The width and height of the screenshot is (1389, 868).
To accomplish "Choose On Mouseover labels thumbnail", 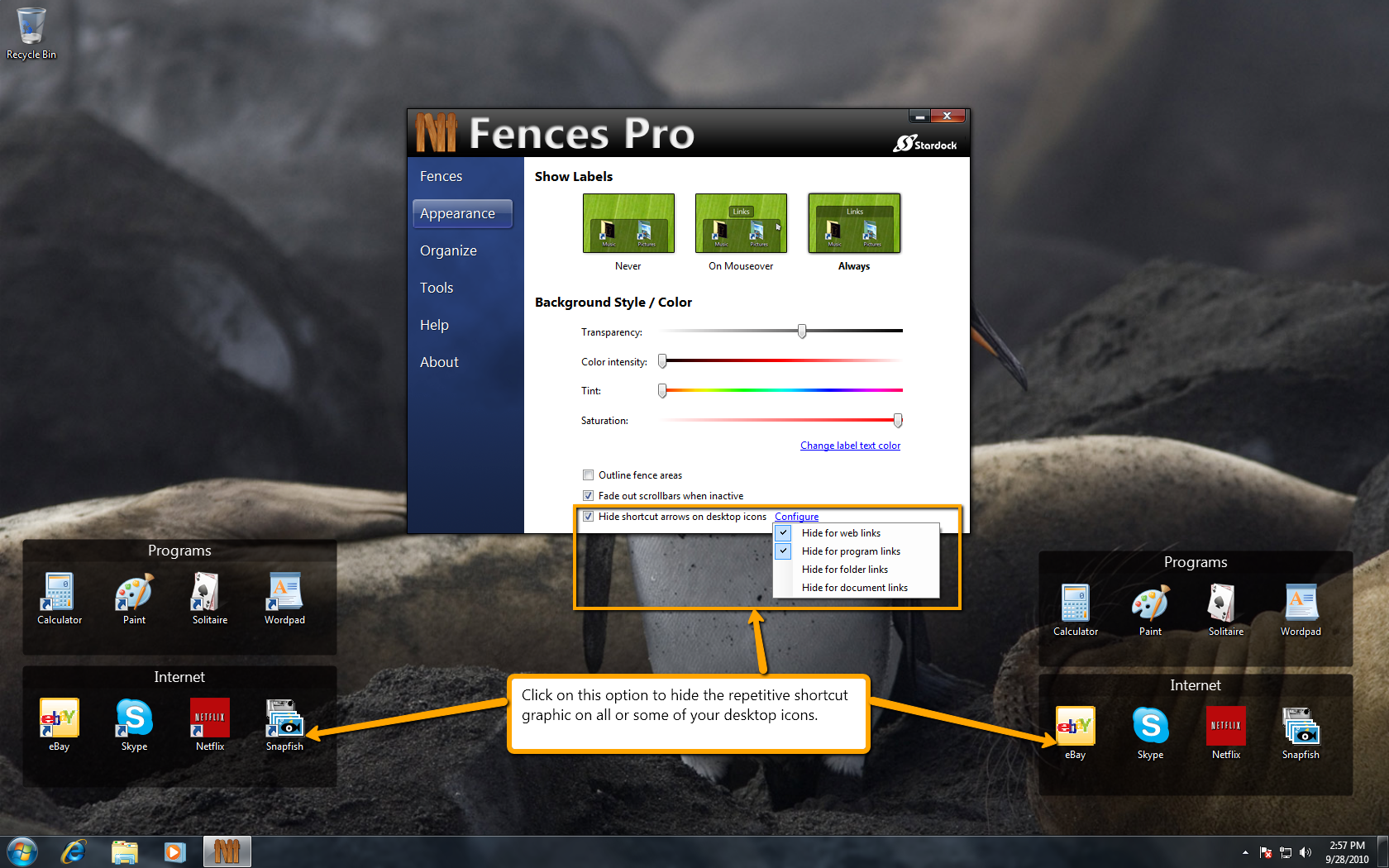I will click(x=741, y=223).
